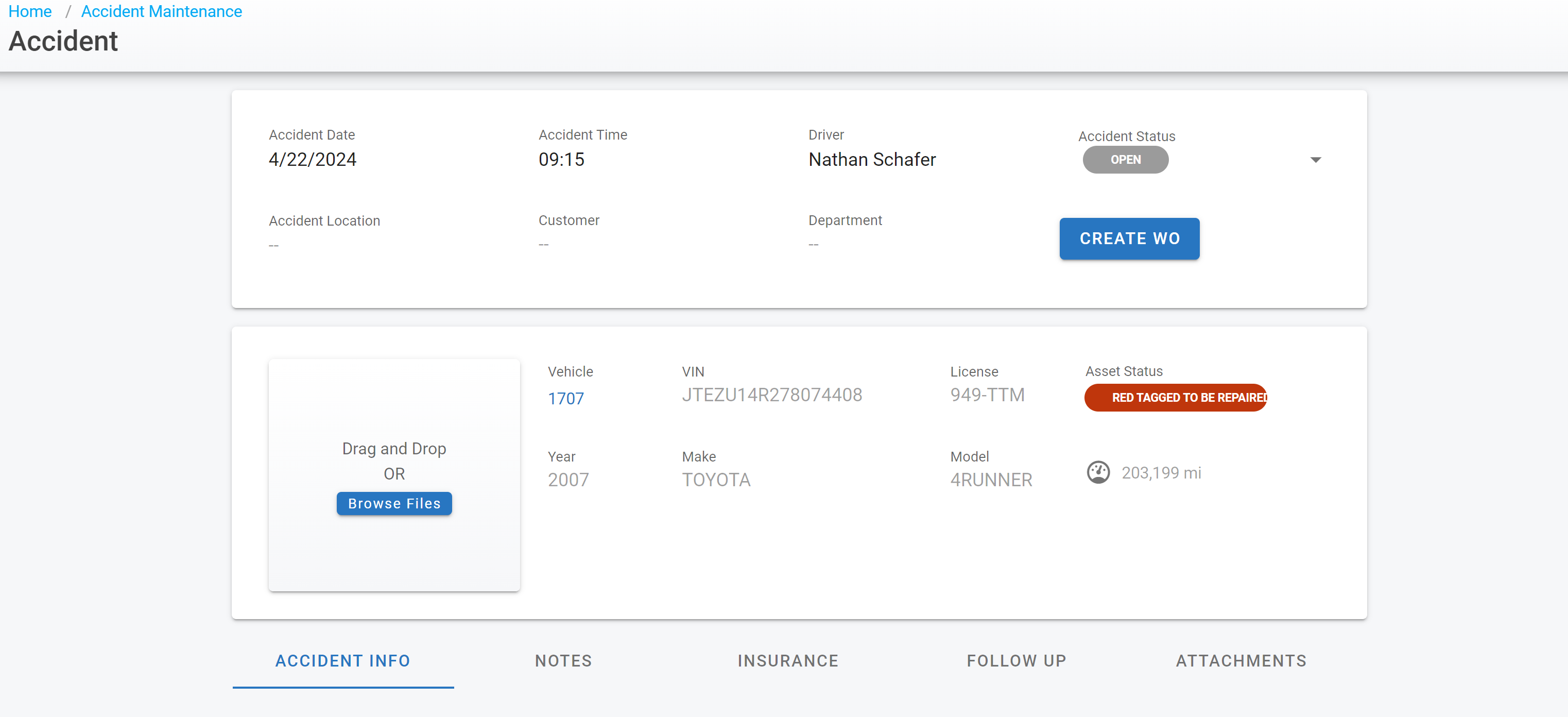Click the Accident Time value 09:15
This screenshot has height=717, width=1568.
pos(561,160)
